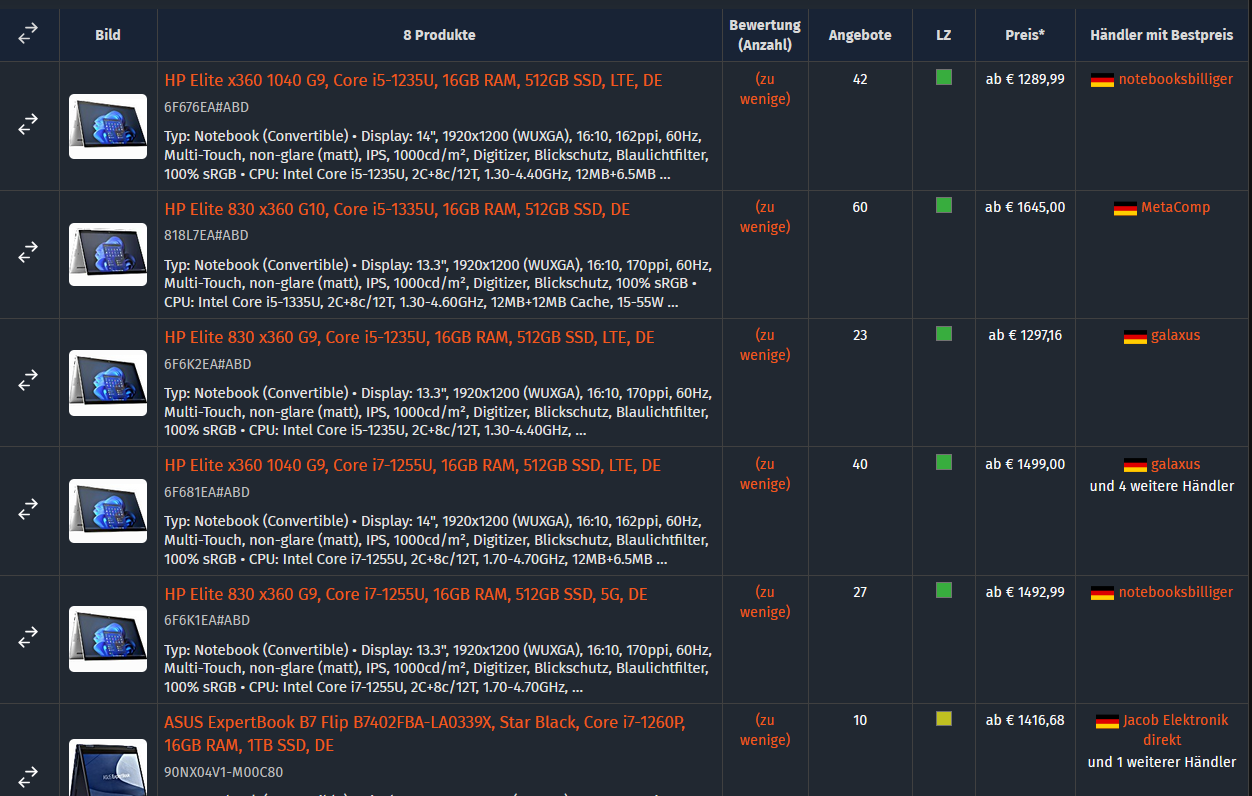
Task: Click "und 4 weitere Händler" text
Action: click(x=1162, y=486)
